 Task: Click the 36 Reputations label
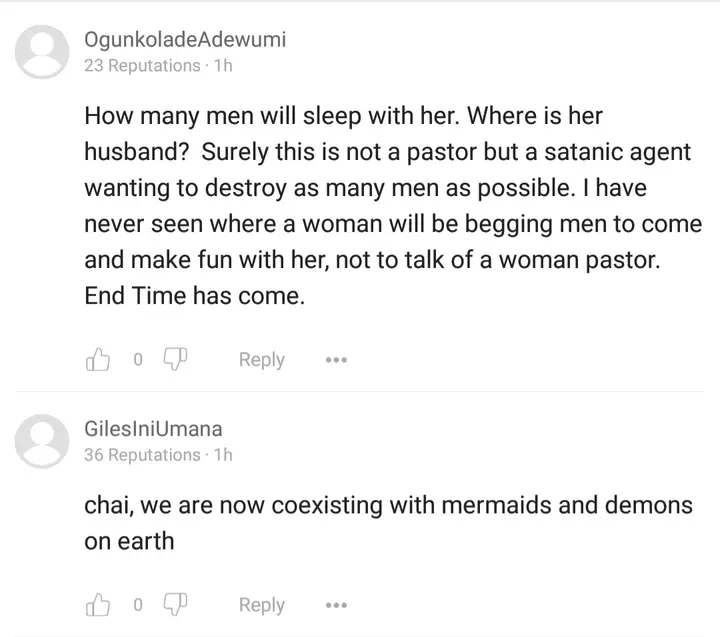(x=142, y=455)
